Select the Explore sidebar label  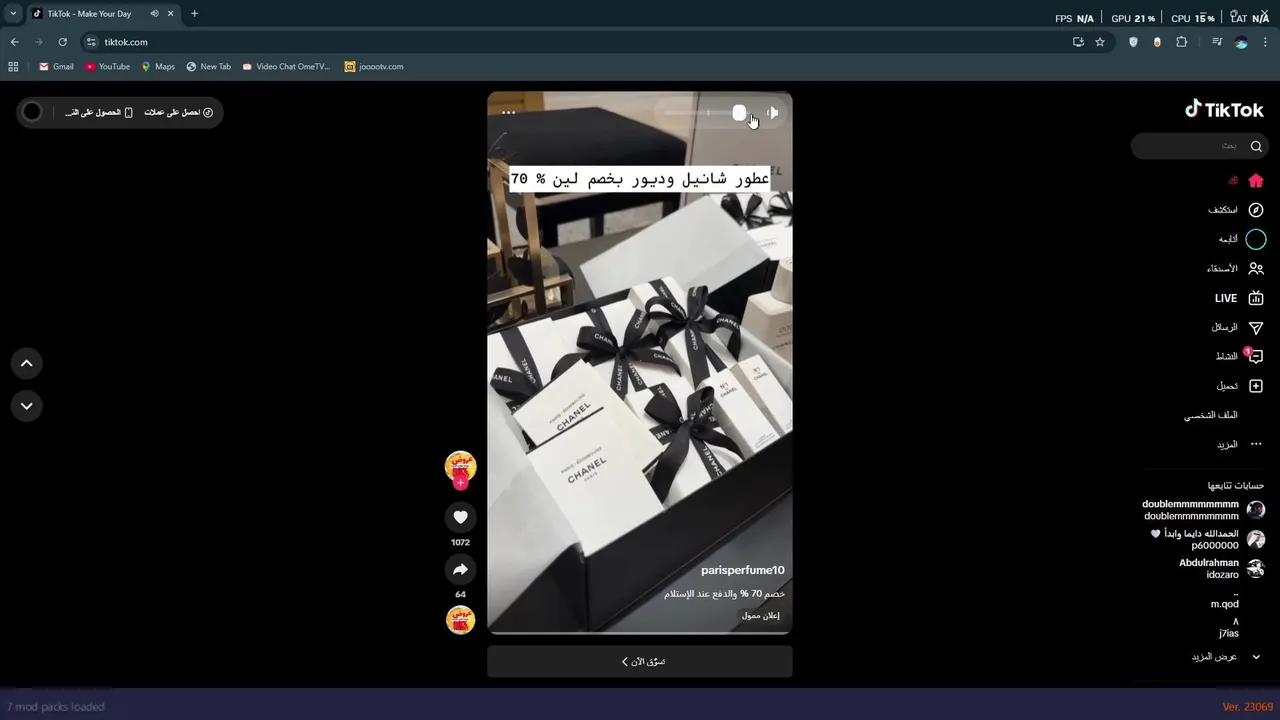[x=1223, y=210]
